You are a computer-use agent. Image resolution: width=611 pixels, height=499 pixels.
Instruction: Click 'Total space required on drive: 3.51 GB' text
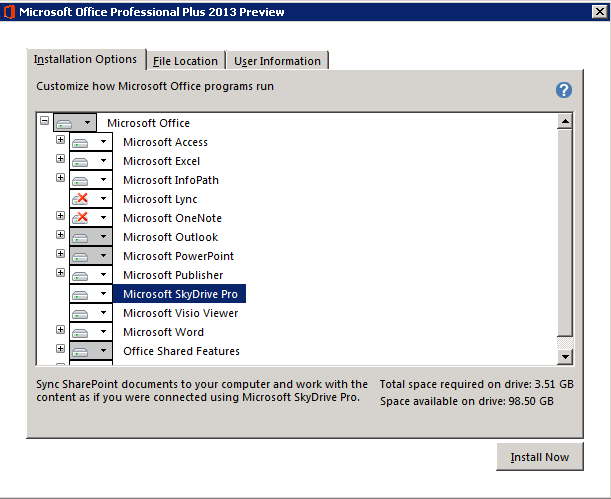click(x=477, y=384)
